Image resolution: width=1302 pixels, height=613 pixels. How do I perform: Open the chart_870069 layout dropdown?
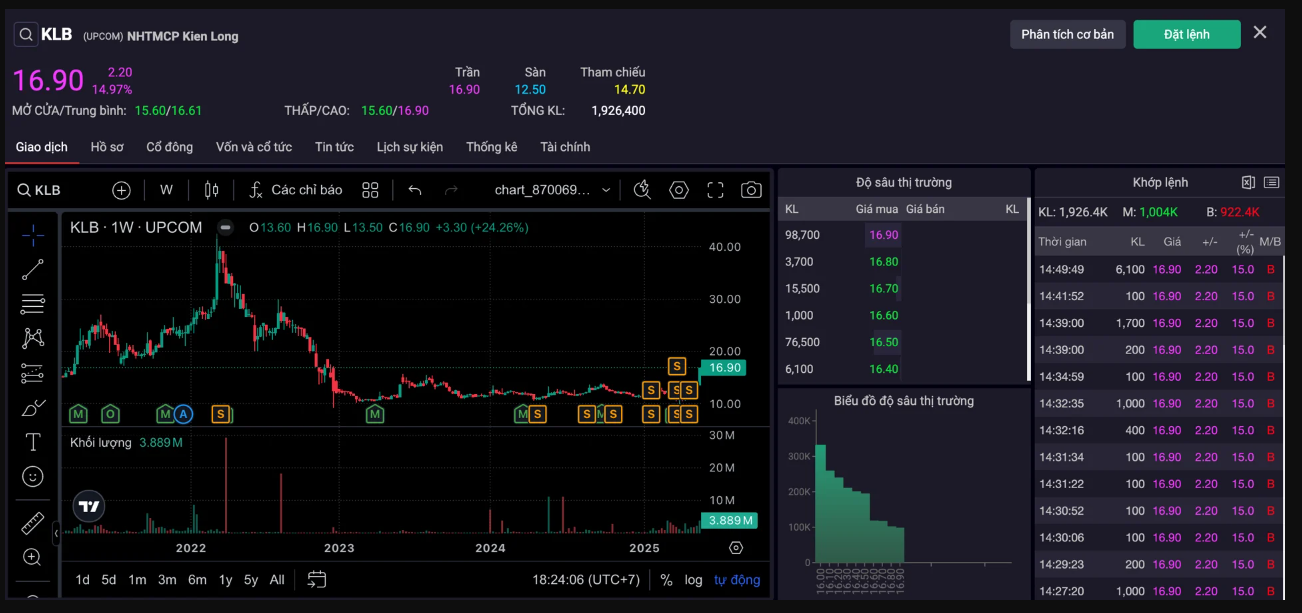553,190
